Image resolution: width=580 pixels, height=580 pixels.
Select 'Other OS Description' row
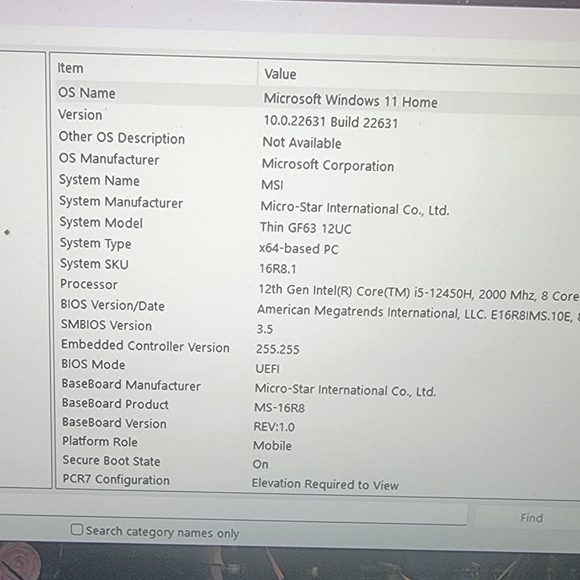(122, 137)
